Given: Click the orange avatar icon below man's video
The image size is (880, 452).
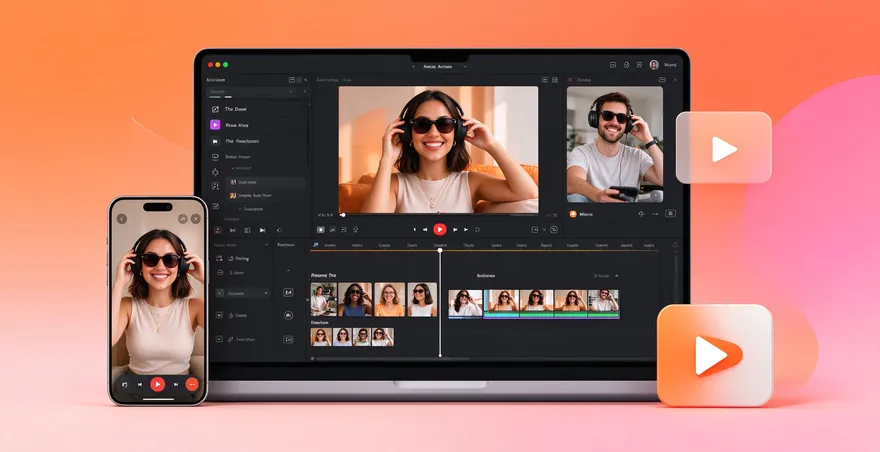Looking at the screenshot, I should (x=573, y=214).
